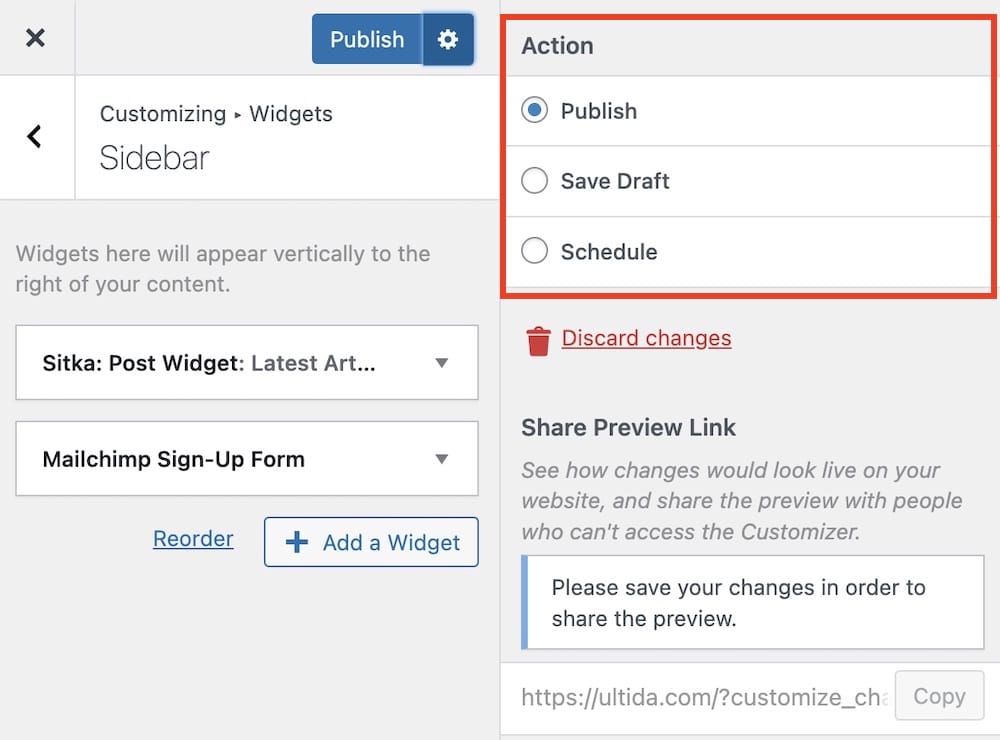
Task: Select the Publish action radio button
Action: [534, 111]
